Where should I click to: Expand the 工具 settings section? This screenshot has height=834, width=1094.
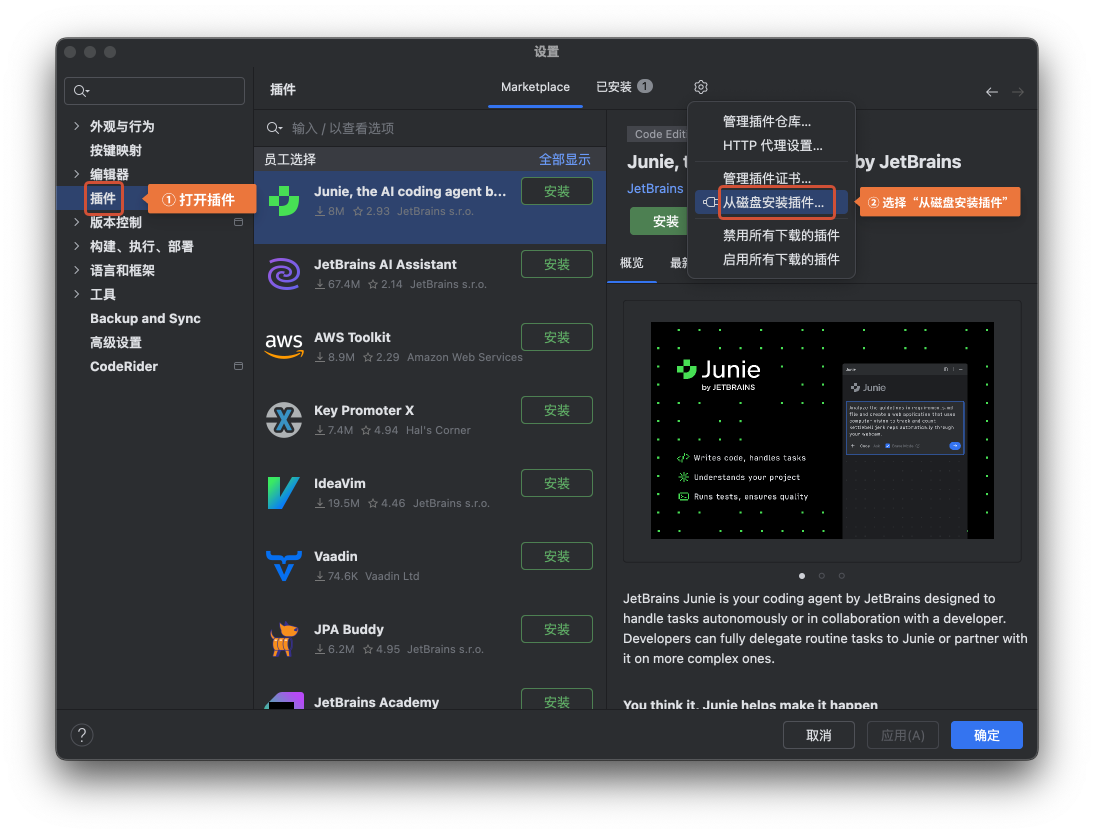(77, 294)
